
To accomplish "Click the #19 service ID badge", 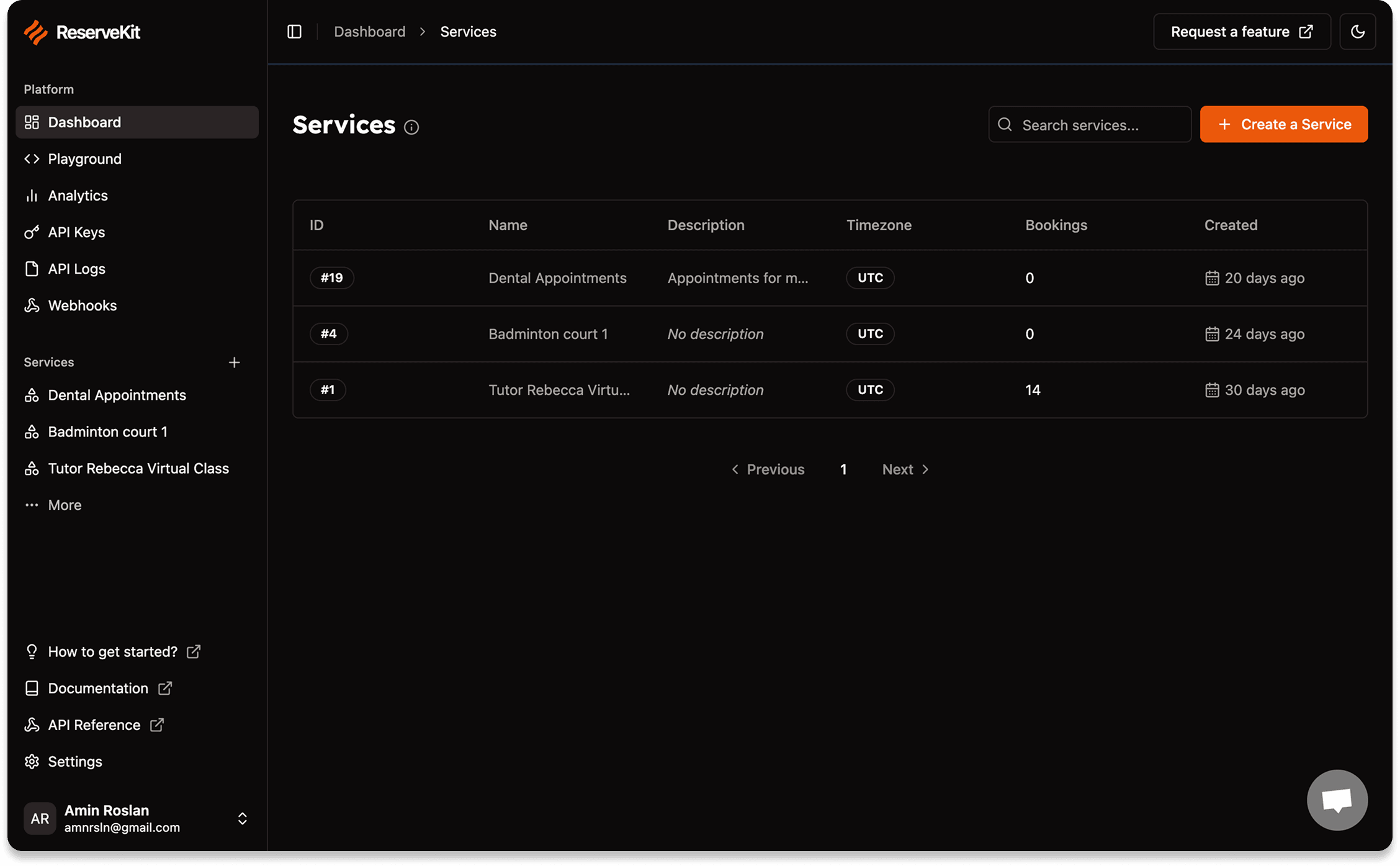I will 331,278.
